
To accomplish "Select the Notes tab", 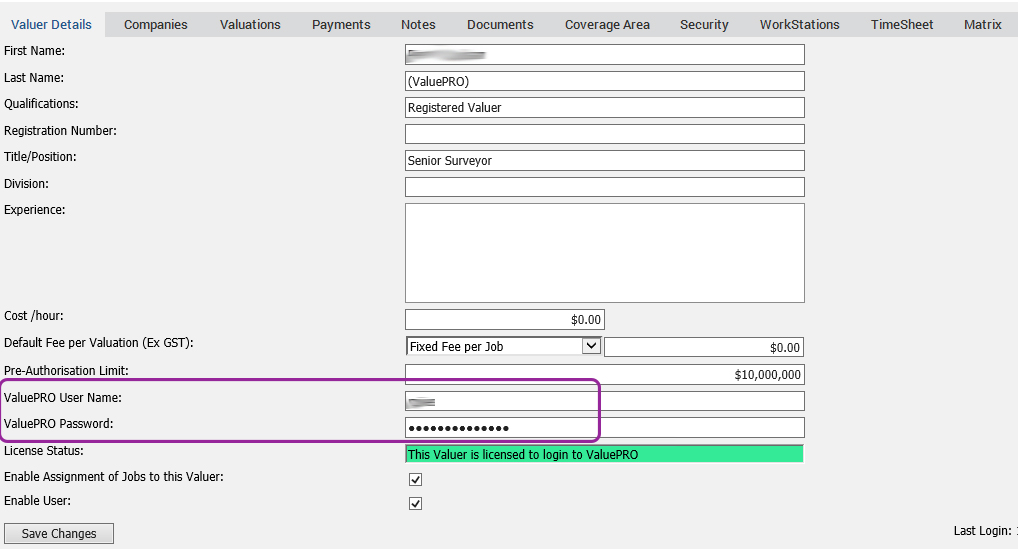I will (x=418, y=25).
